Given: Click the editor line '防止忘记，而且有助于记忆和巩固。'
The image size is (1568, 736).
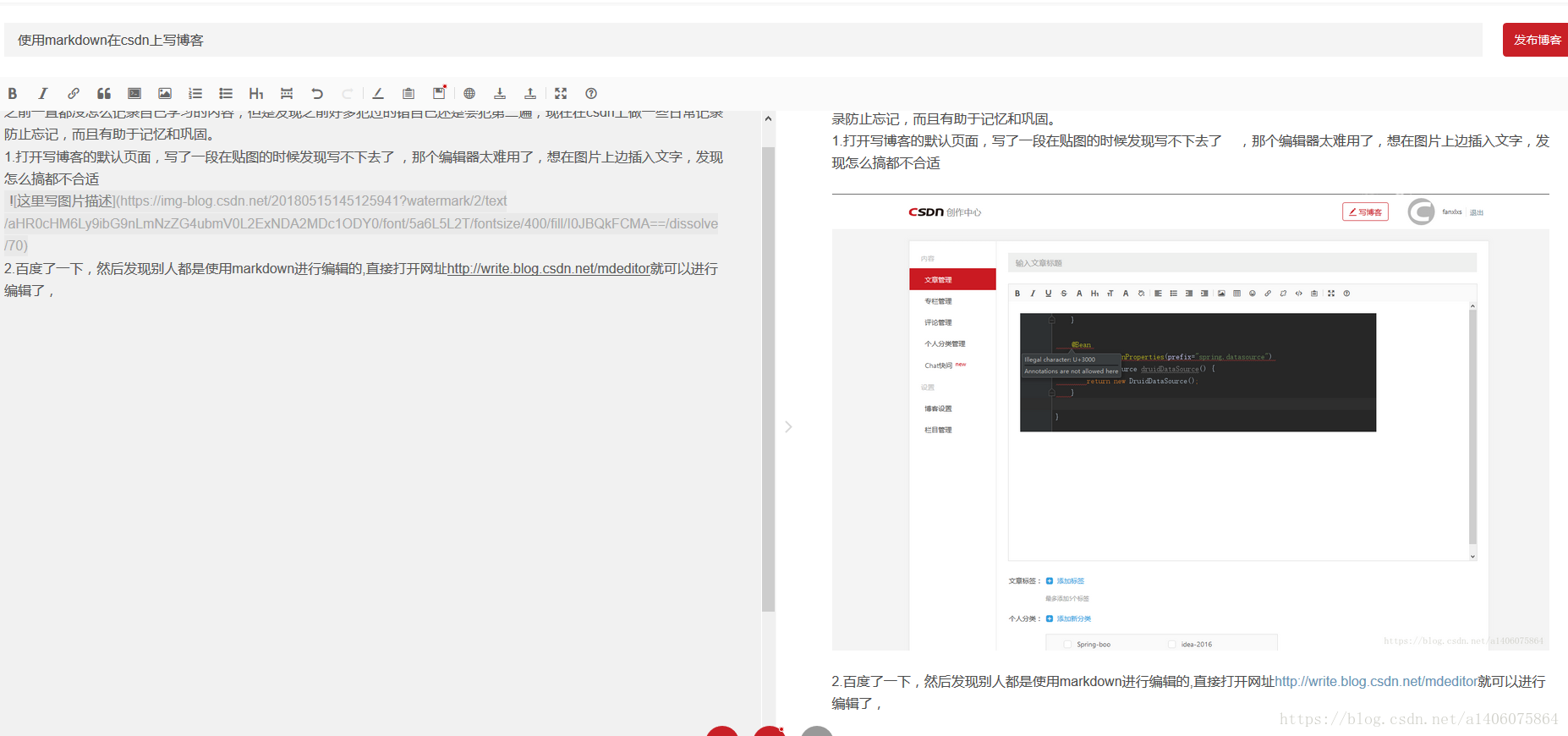Looking at the screenshot, I should pos(111,135).
